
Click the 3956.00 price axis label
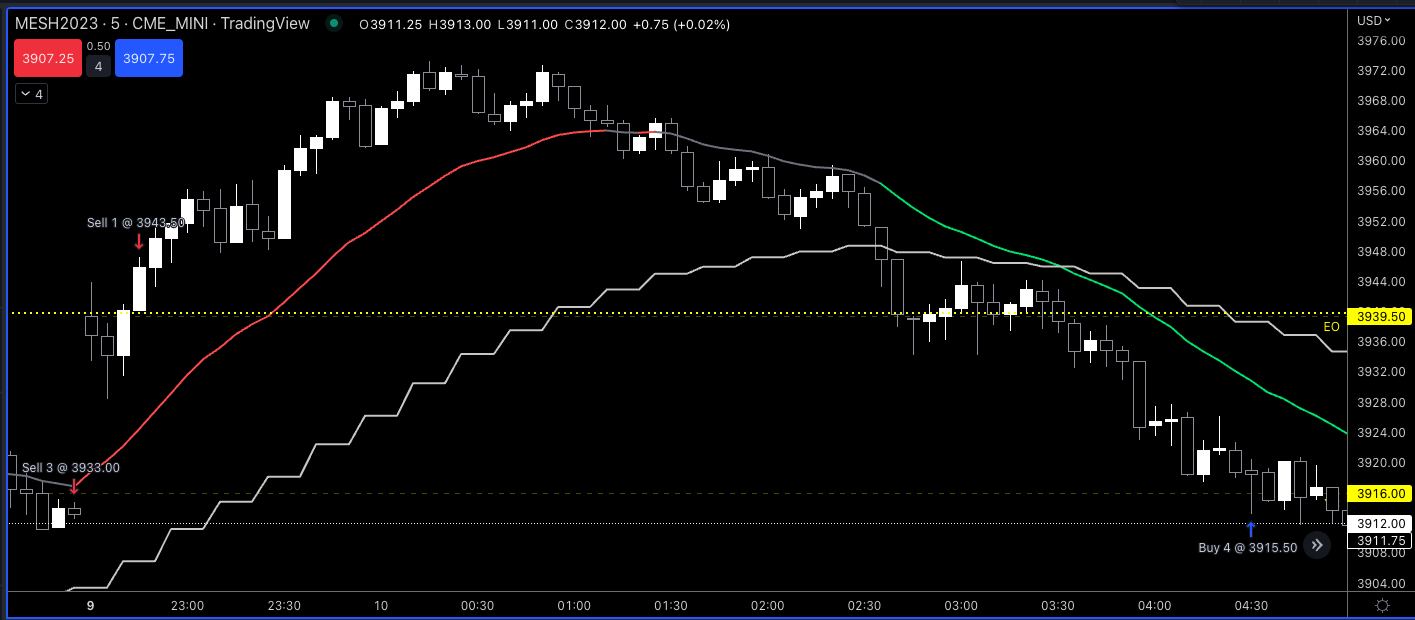point(1381,191)
